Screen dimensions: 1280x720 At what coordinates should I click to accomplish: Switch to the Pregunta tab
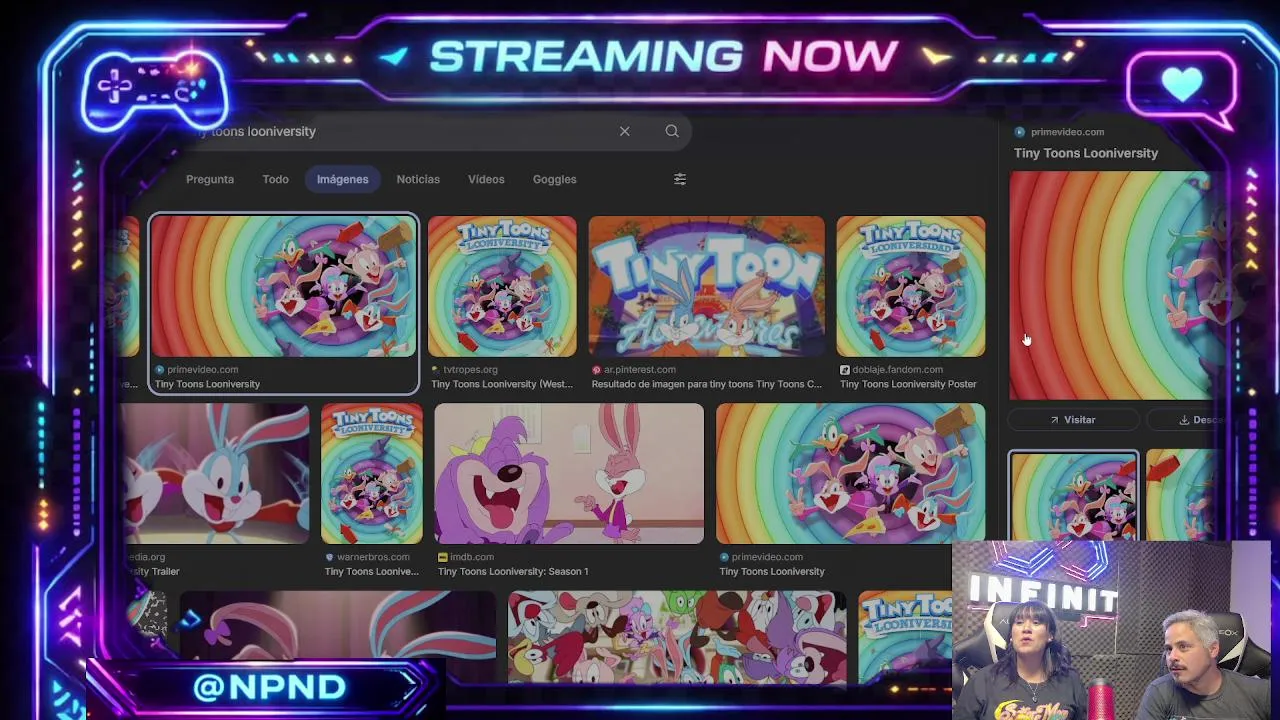[210, 179]
